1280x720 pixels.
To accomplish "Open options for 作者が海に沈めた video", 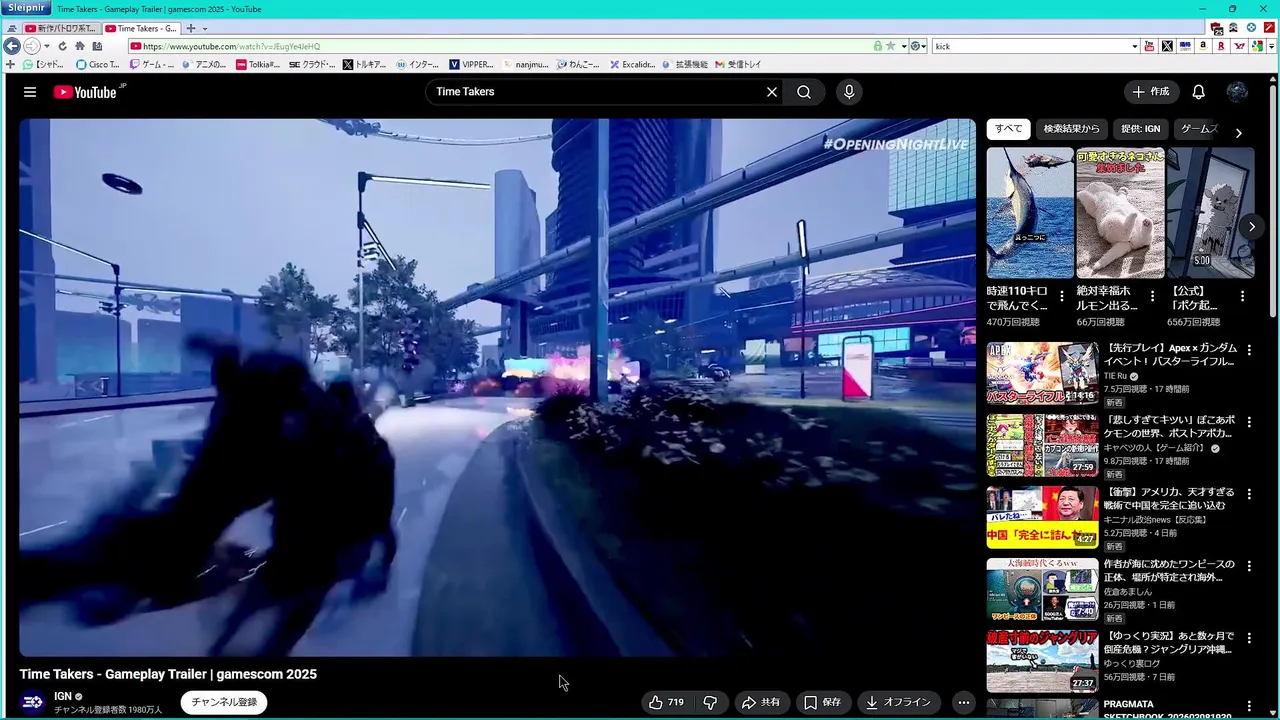I will (1249, 566).
